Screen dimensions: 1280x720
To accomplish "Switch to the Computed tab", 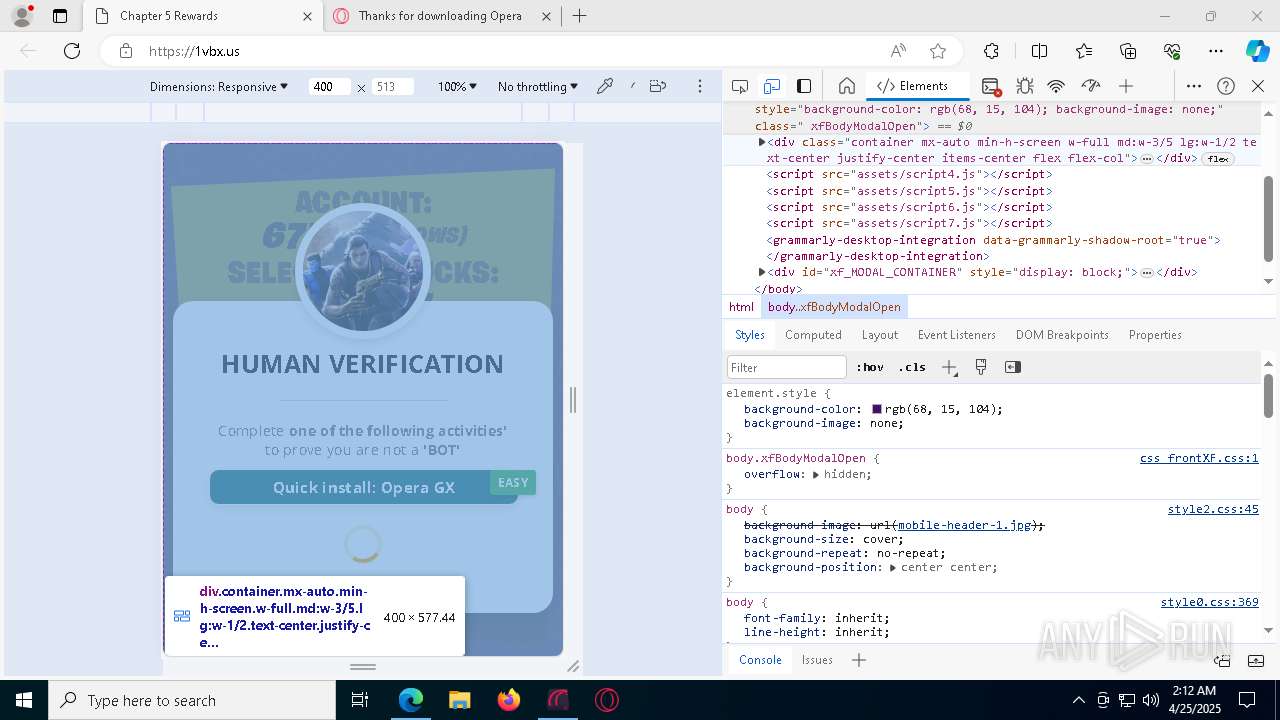I will (x=813, y=335).
